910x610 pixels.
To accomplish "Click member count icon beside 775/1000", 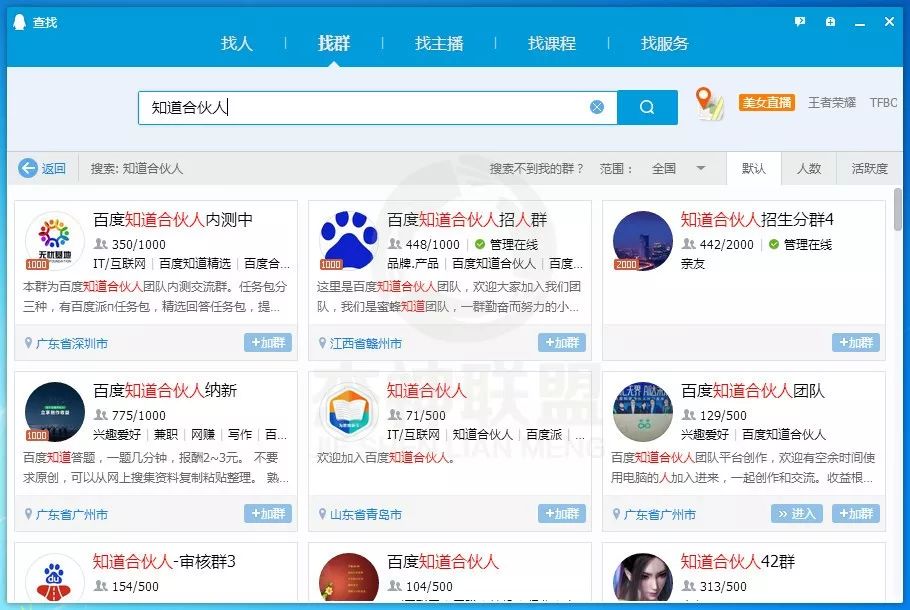I will (101, 415).
